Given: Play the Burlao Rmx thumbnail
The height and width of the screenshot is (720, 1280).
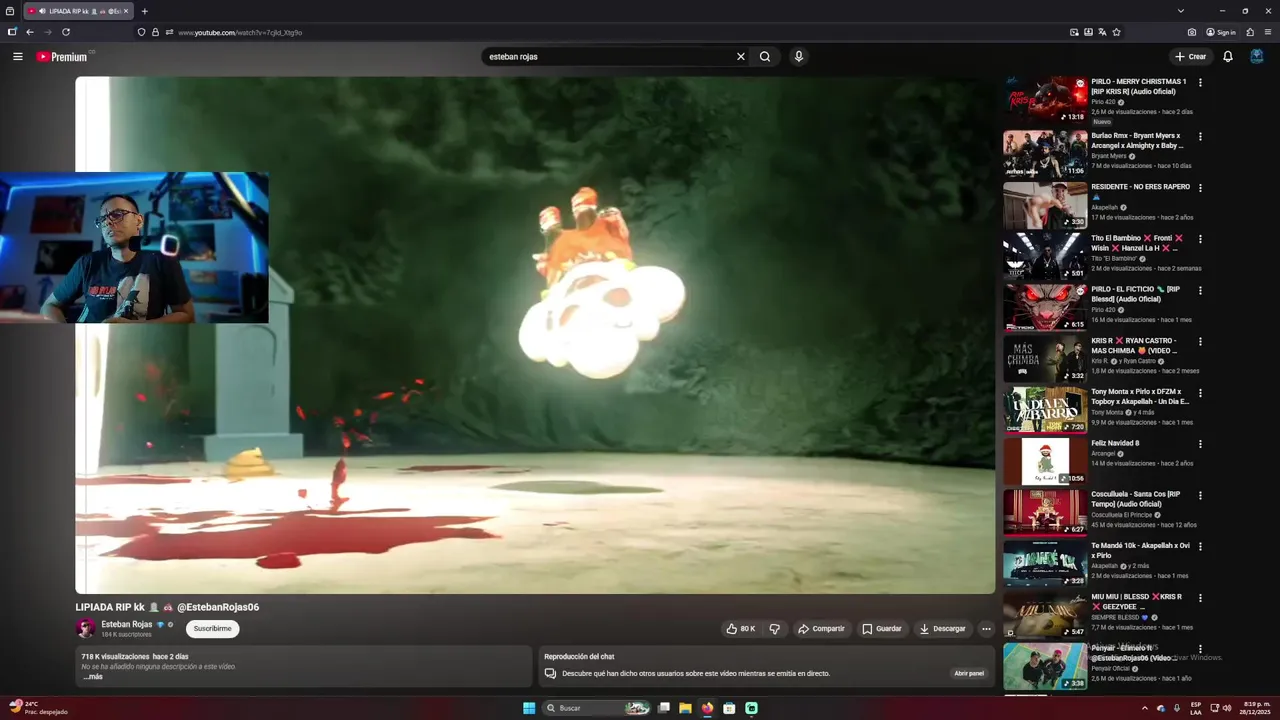Looking at the screenshot, I should coord(1045,153).
